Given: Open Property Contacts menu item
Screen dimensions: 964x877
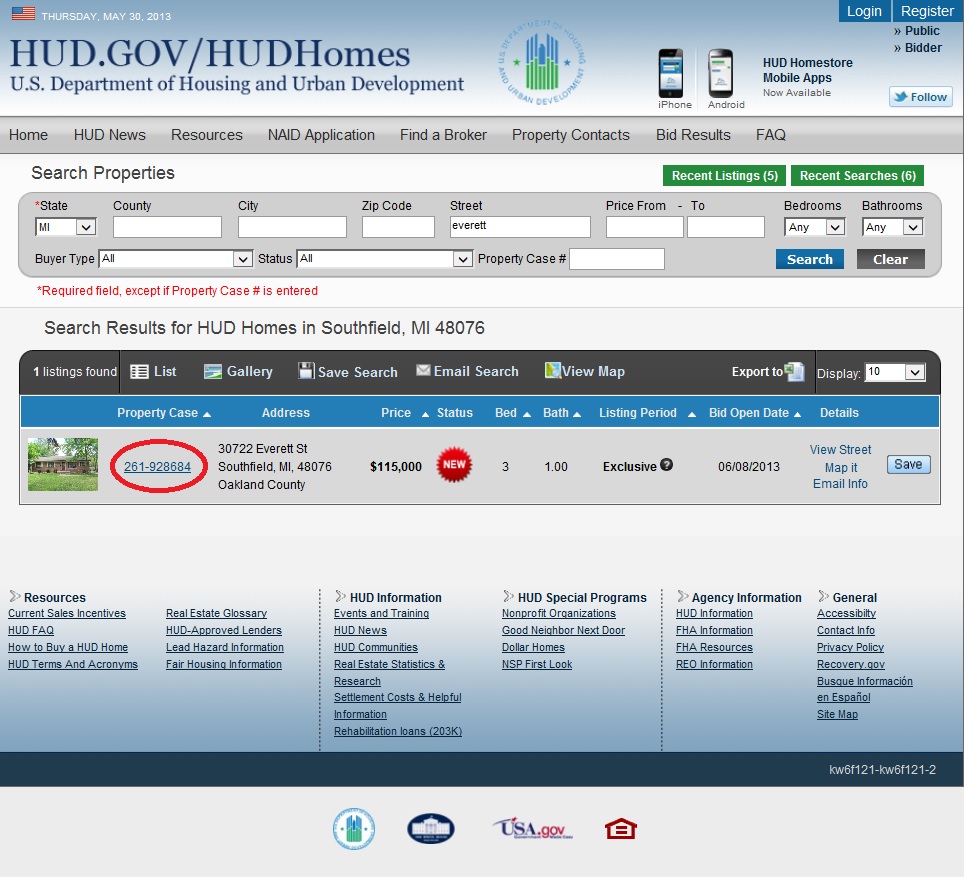Looking at the screenshot, I should pyautogui.click(x=571, y=135).
